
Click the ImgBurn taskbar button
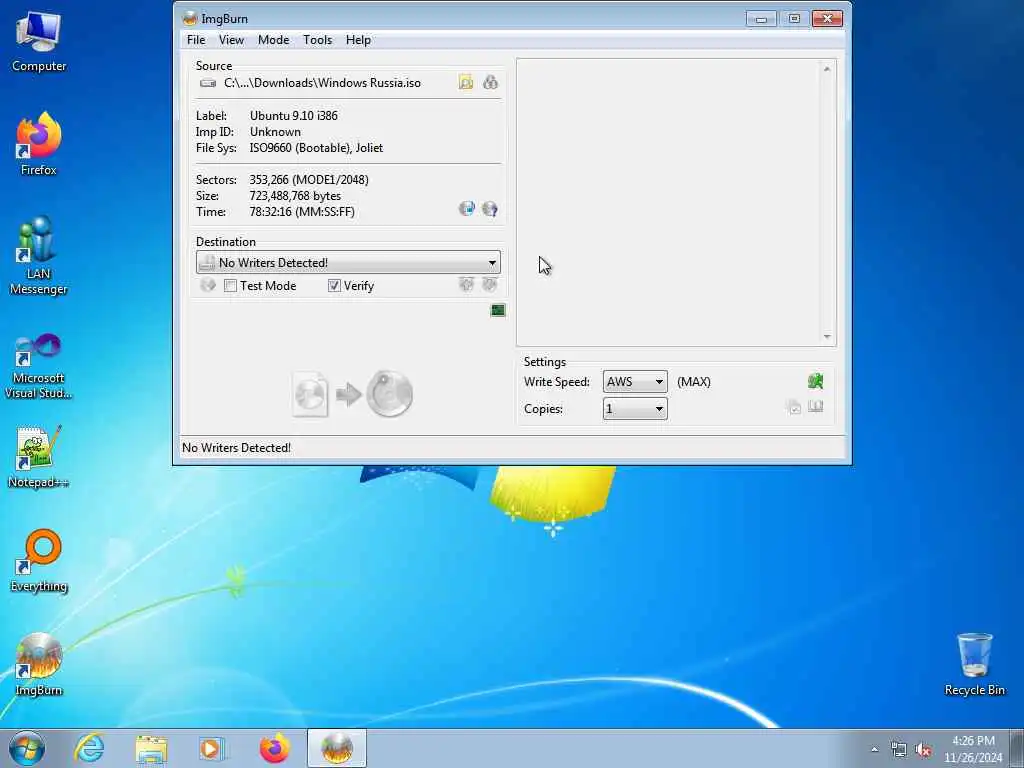(337, 748)
